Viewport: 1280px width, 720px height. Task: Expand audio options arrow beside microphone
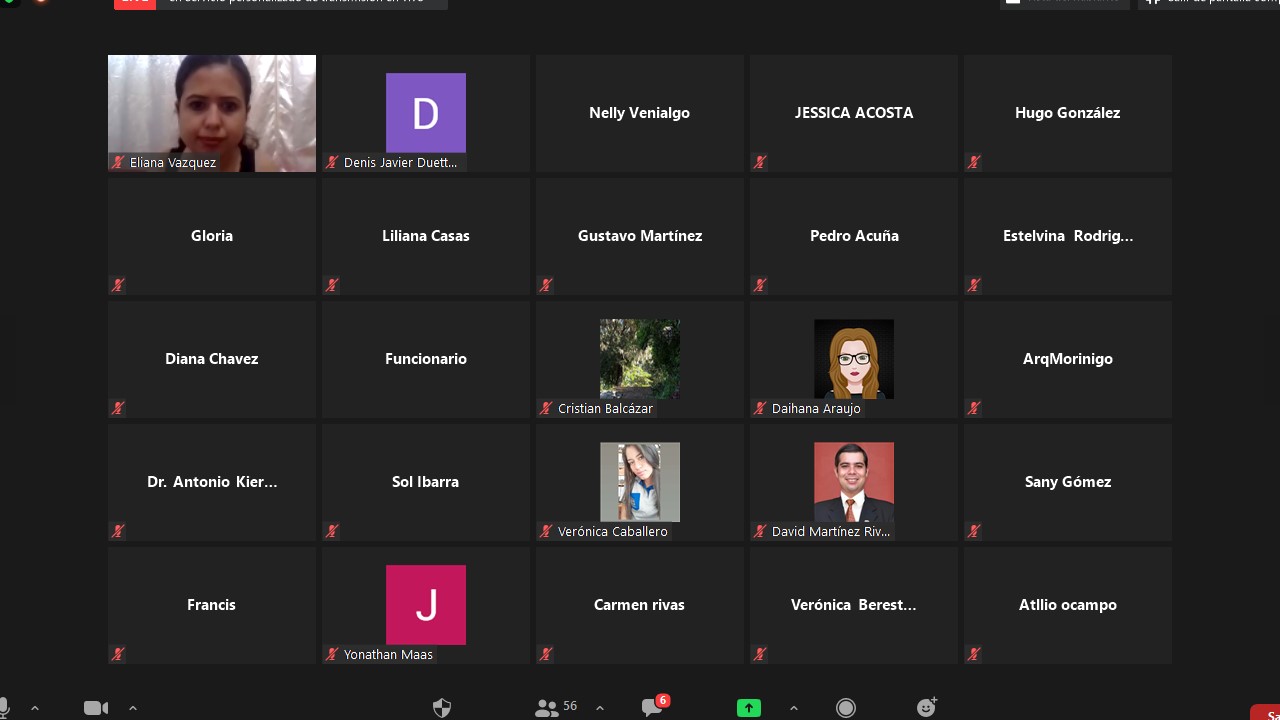click(x=35, y=708)
